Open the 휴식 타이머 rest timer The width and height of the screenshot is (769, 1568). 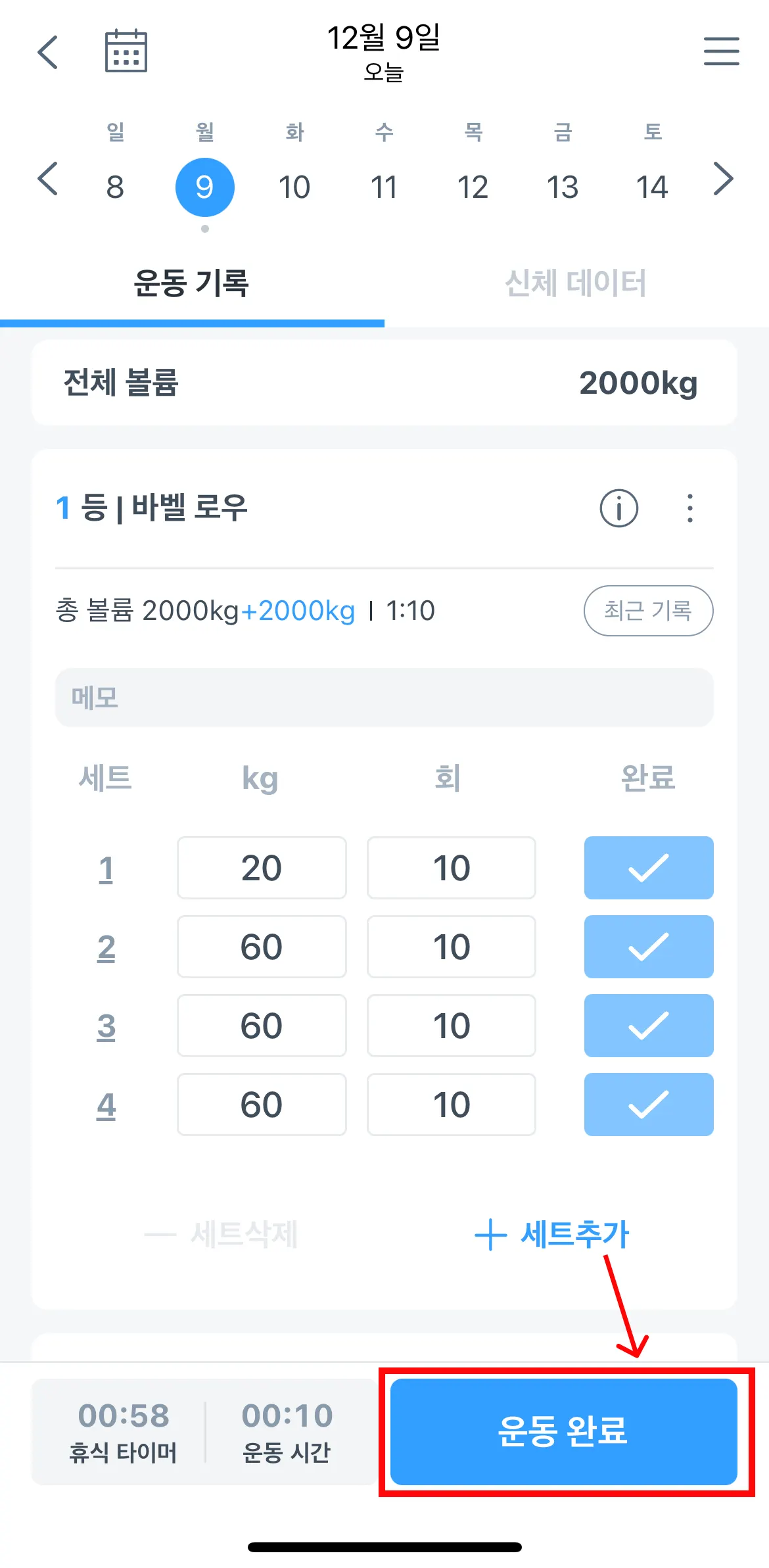(123, 1431)
